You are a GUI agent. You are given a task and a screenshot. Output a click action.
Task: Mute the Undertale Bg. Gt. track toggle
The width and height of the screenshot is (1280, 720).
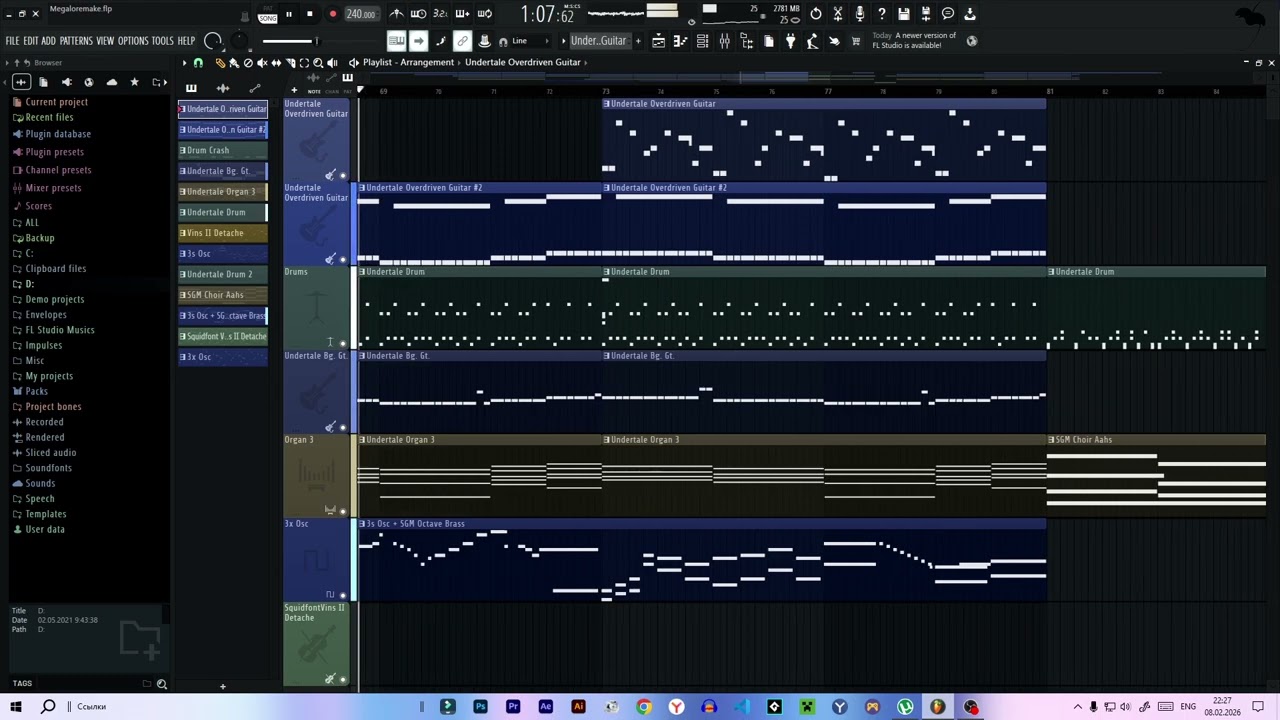[x=343, y=427]
